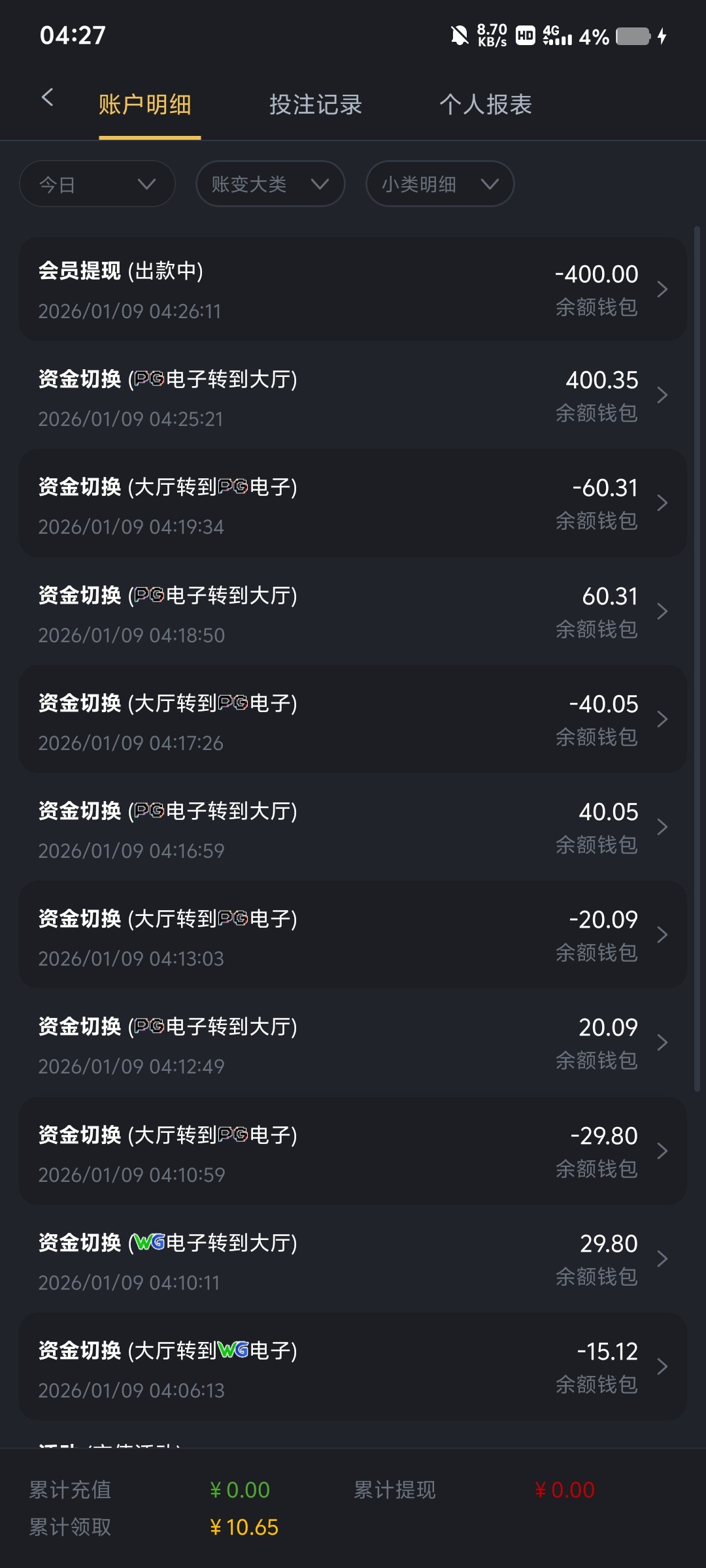Tap chevron beside the -20.09 record
The image size is (706, 1568).
(662, 935)
